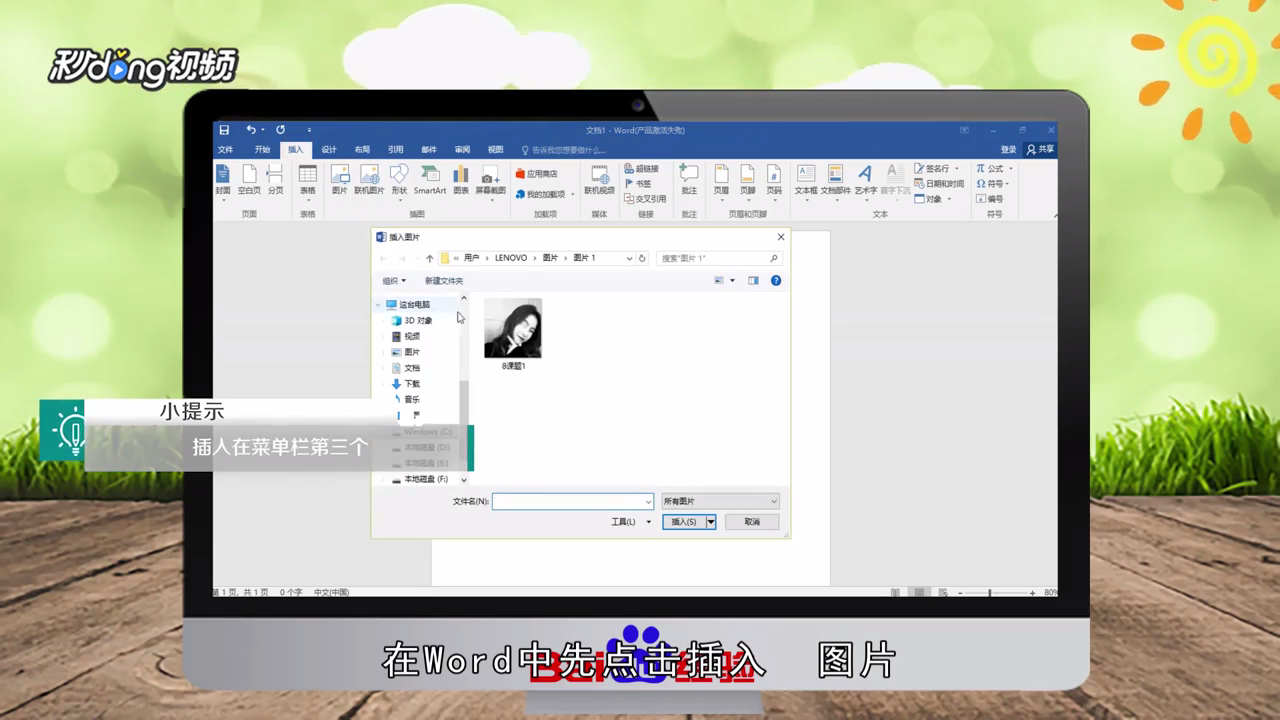This screenshot has height=720, width=1280.
Task: Click 新建文件夹 new folder button
Action: point(444,281)
